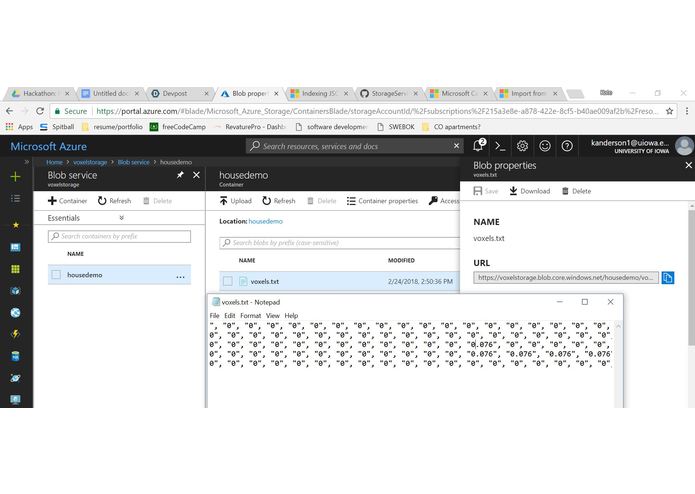Open the Chrome three-dot menu
The image size is (695, 494).
[x=687, y=111]
